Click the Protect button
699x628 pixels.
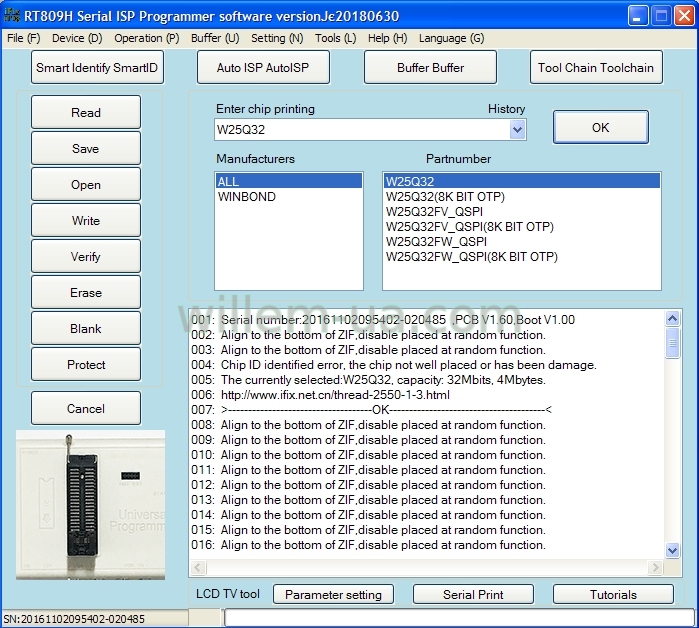(x=86, y=365)
